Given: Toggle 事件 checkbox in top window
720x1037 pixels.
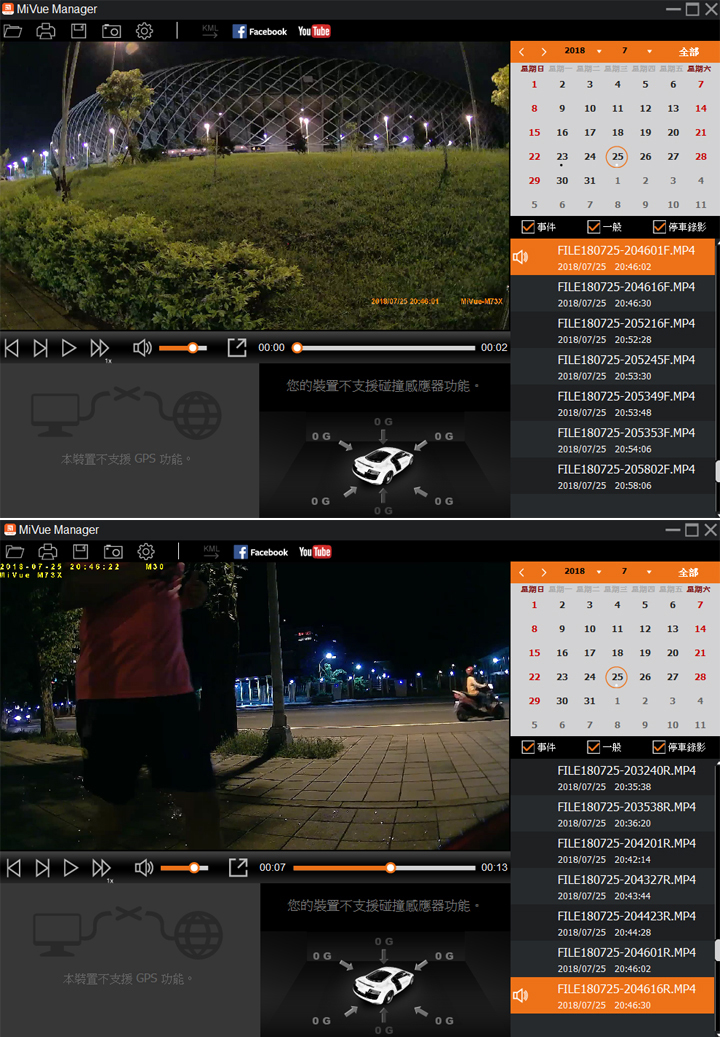Looking at the screenshot, I should [x=528, y=227].
